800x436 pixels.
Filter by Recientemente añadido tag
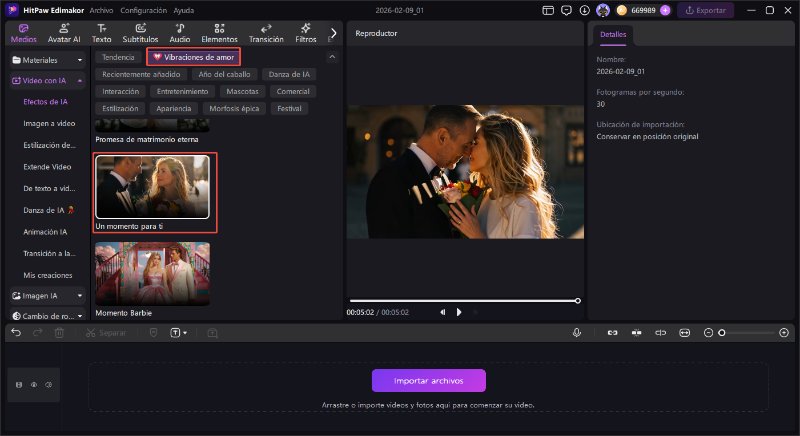[x=141, y=74]
